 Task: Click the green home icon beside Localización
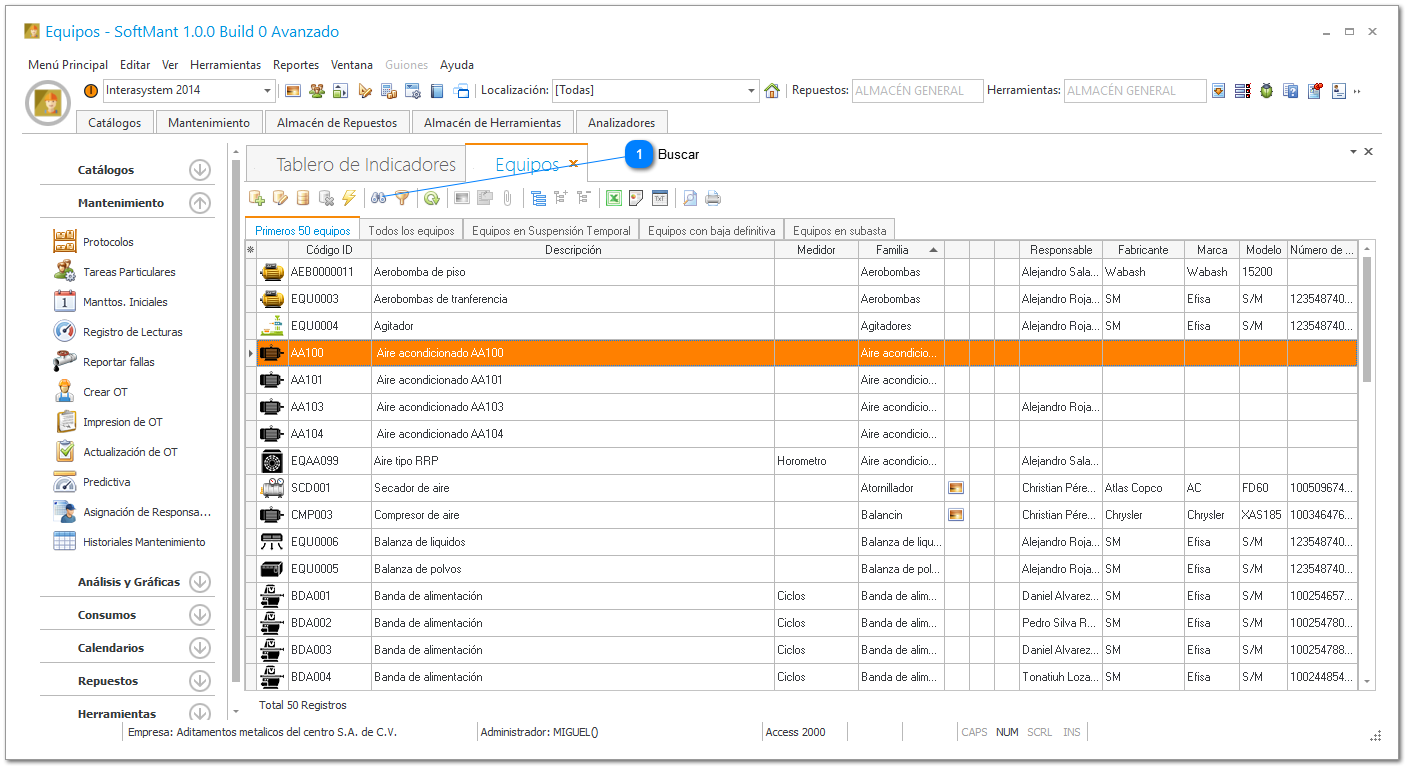pos(772,91)
